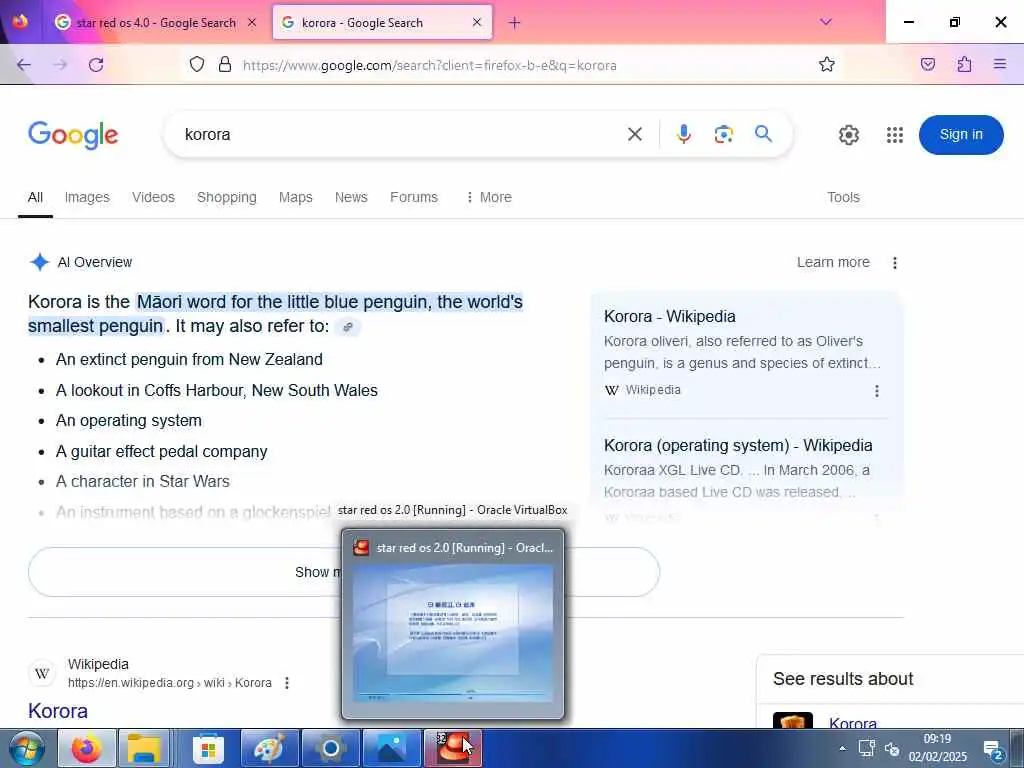
Task: Open Paint palette taskbar icon
Action: (269, 748)
